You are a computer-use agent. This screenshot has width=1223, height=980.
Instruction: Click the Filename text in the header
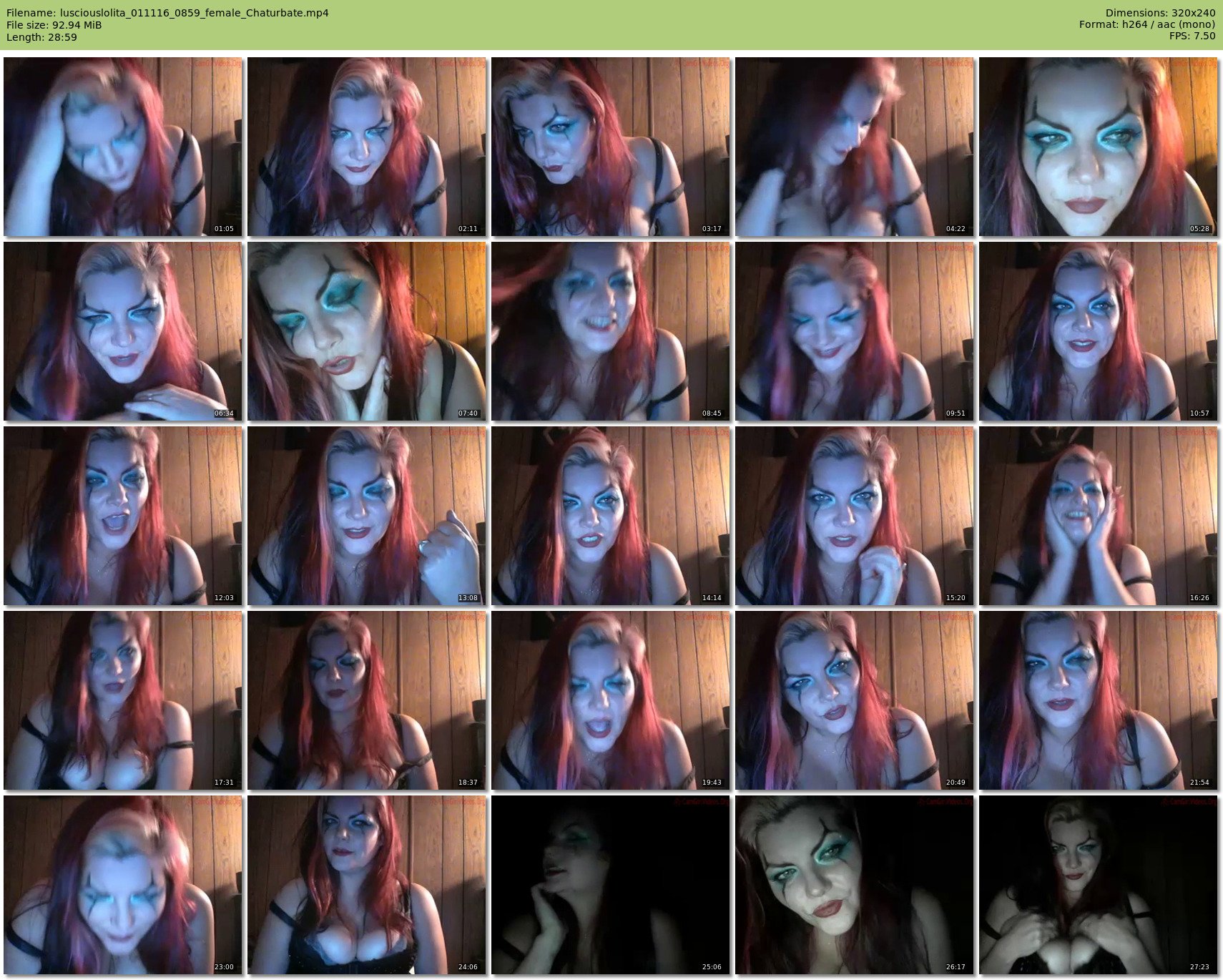pos(167,13)
